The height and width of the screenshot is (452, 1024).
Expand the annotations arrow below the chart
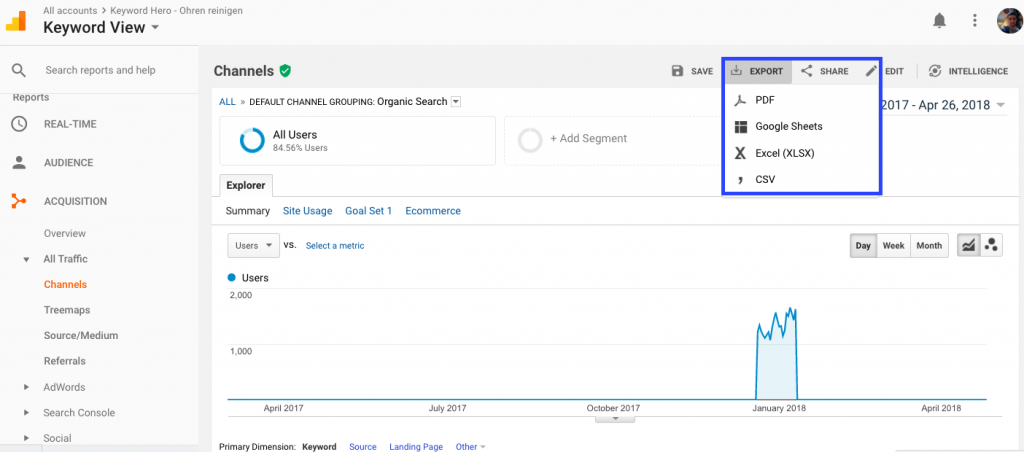615,419
